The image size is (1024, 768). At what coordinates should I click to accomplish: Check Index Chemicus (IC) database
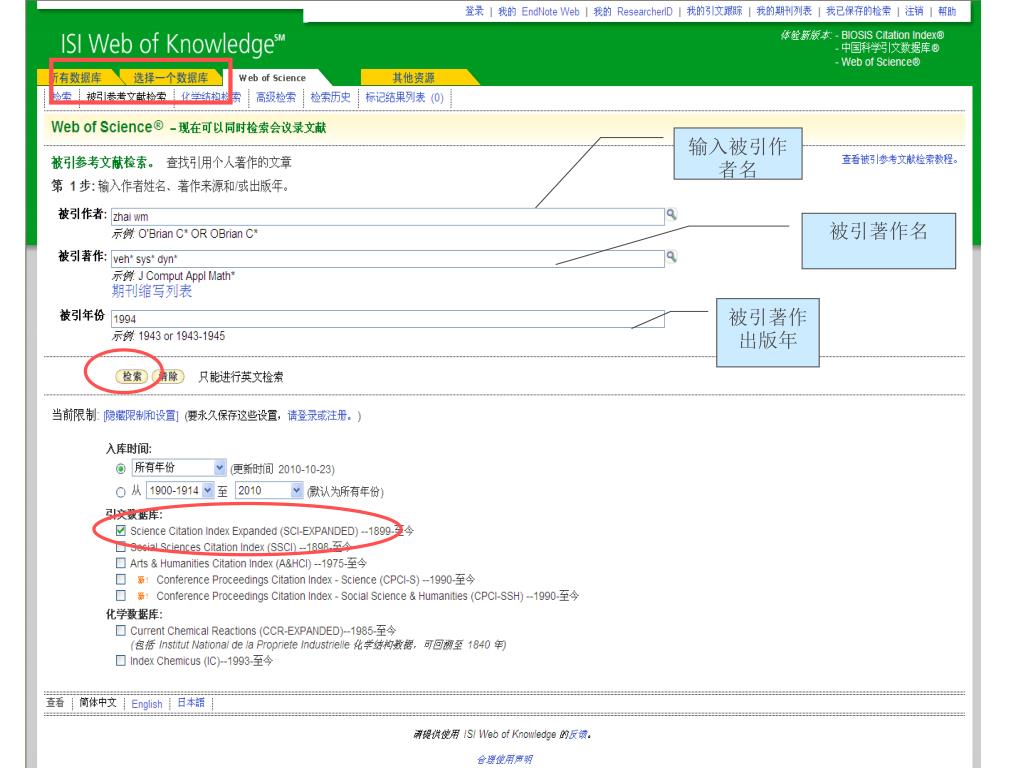pos(121,660)
